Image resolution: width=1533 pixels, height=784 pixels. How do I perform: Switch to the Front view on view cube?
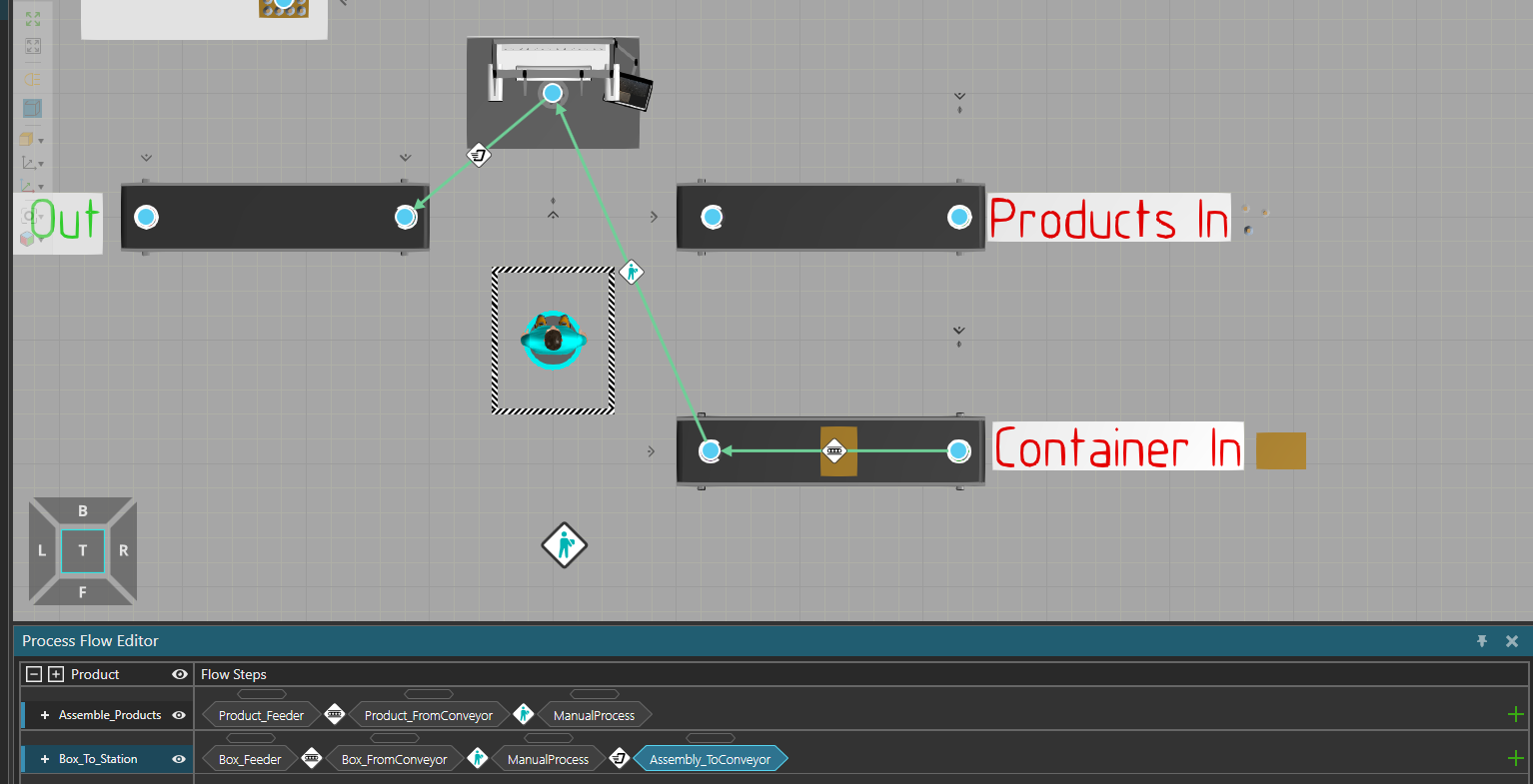(83, 592)
